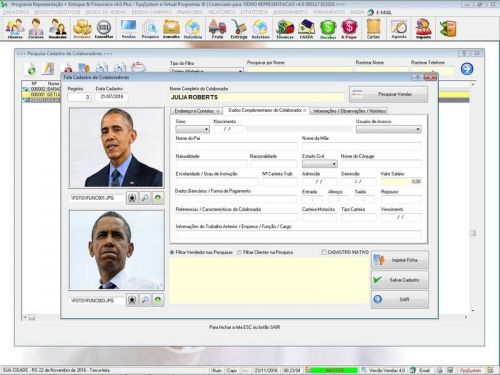Click the Pesquisar Vendas button
This screenshot has height=375, width=500.
[389, 94]
